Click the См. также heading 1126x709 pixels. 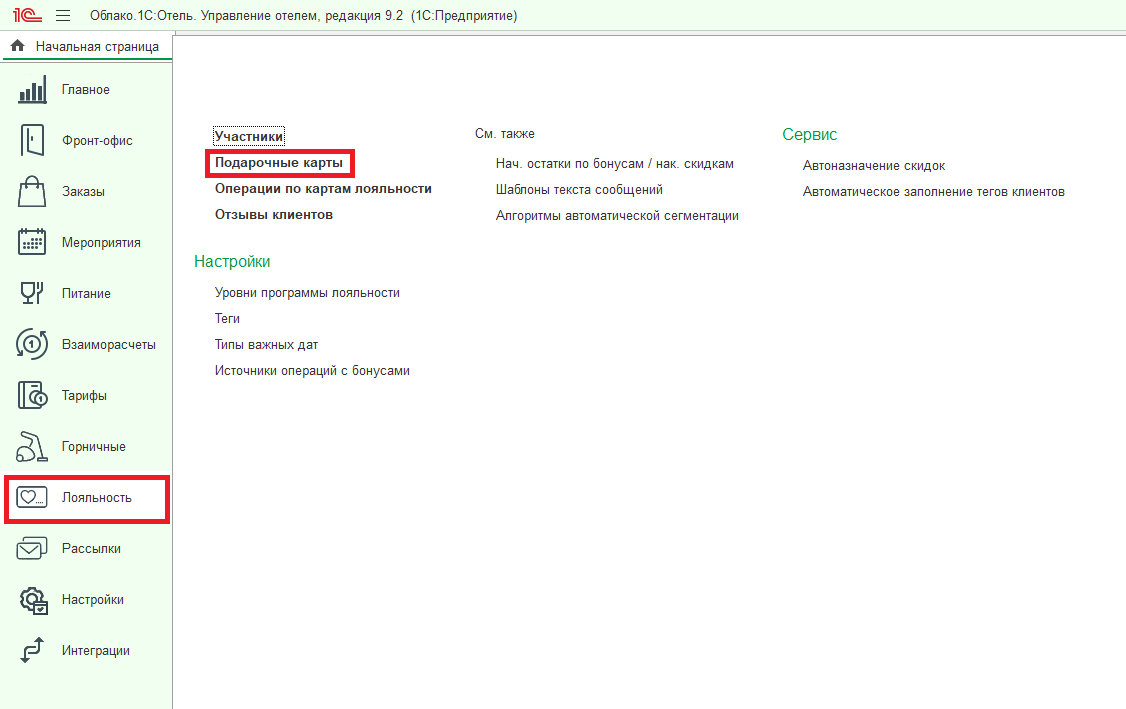coord(505,134)
